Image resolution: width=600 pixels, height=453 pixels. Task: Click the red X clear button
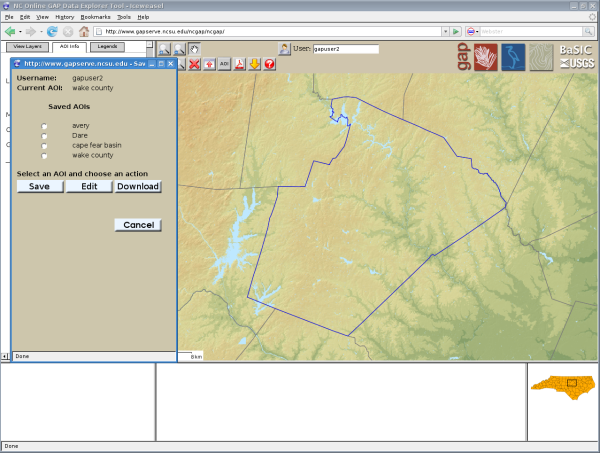click(194, 64)
